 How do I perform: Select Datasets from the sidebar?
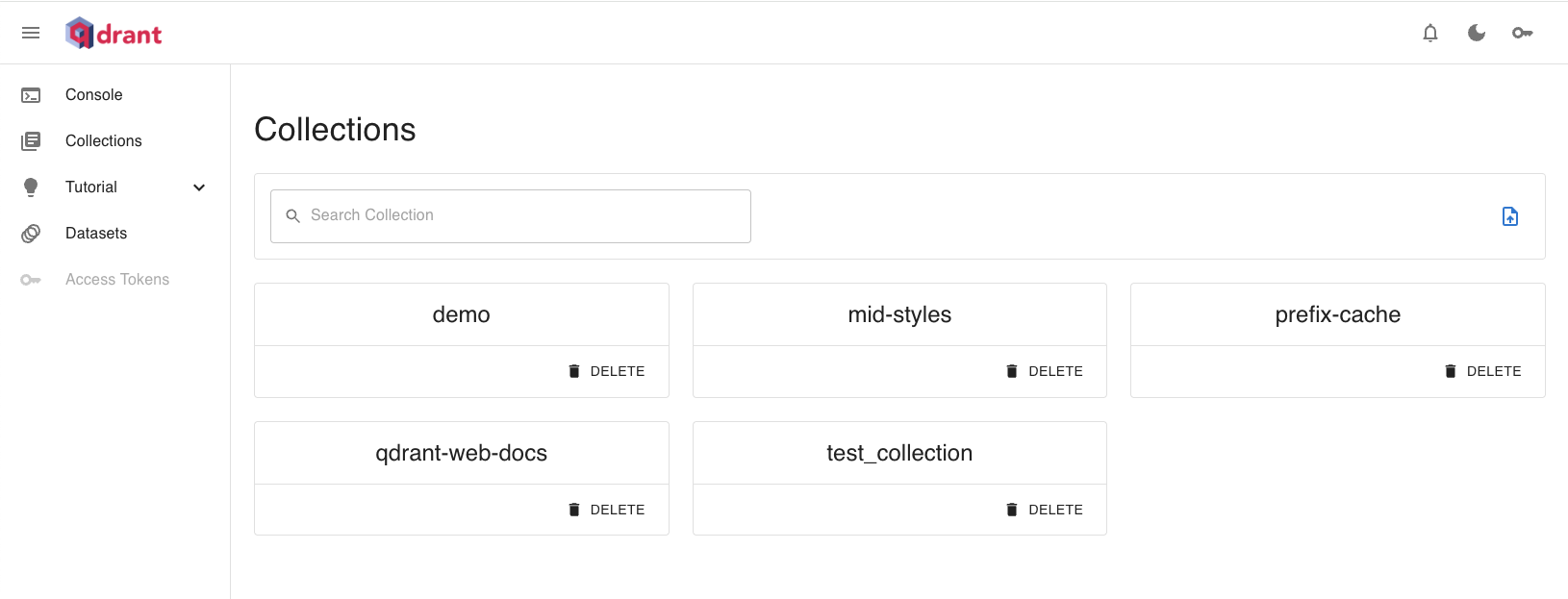[x=95, y=233]
